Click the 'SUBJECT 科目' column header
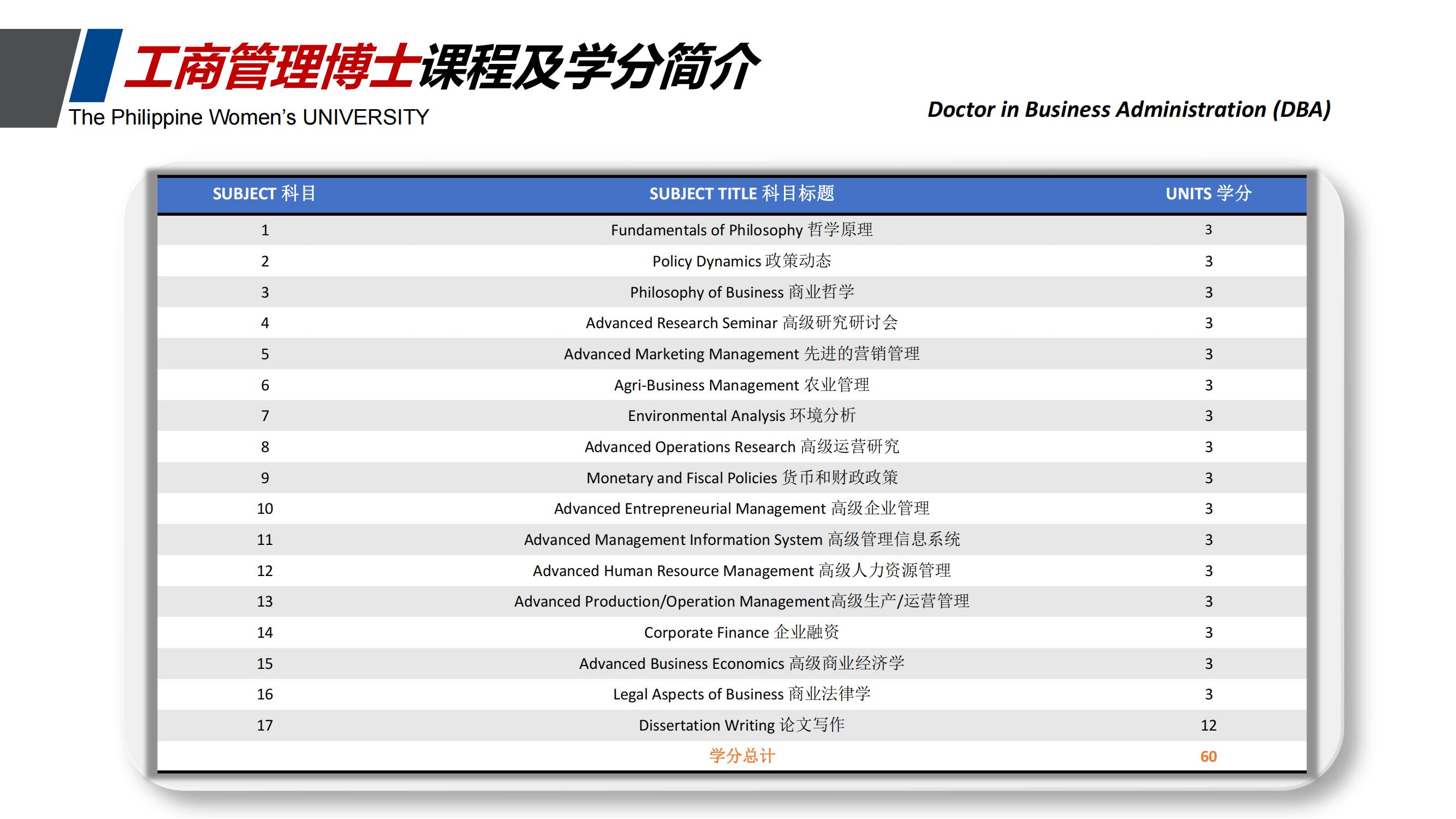This screenshot has height=819, width=1456. (265, 194)
